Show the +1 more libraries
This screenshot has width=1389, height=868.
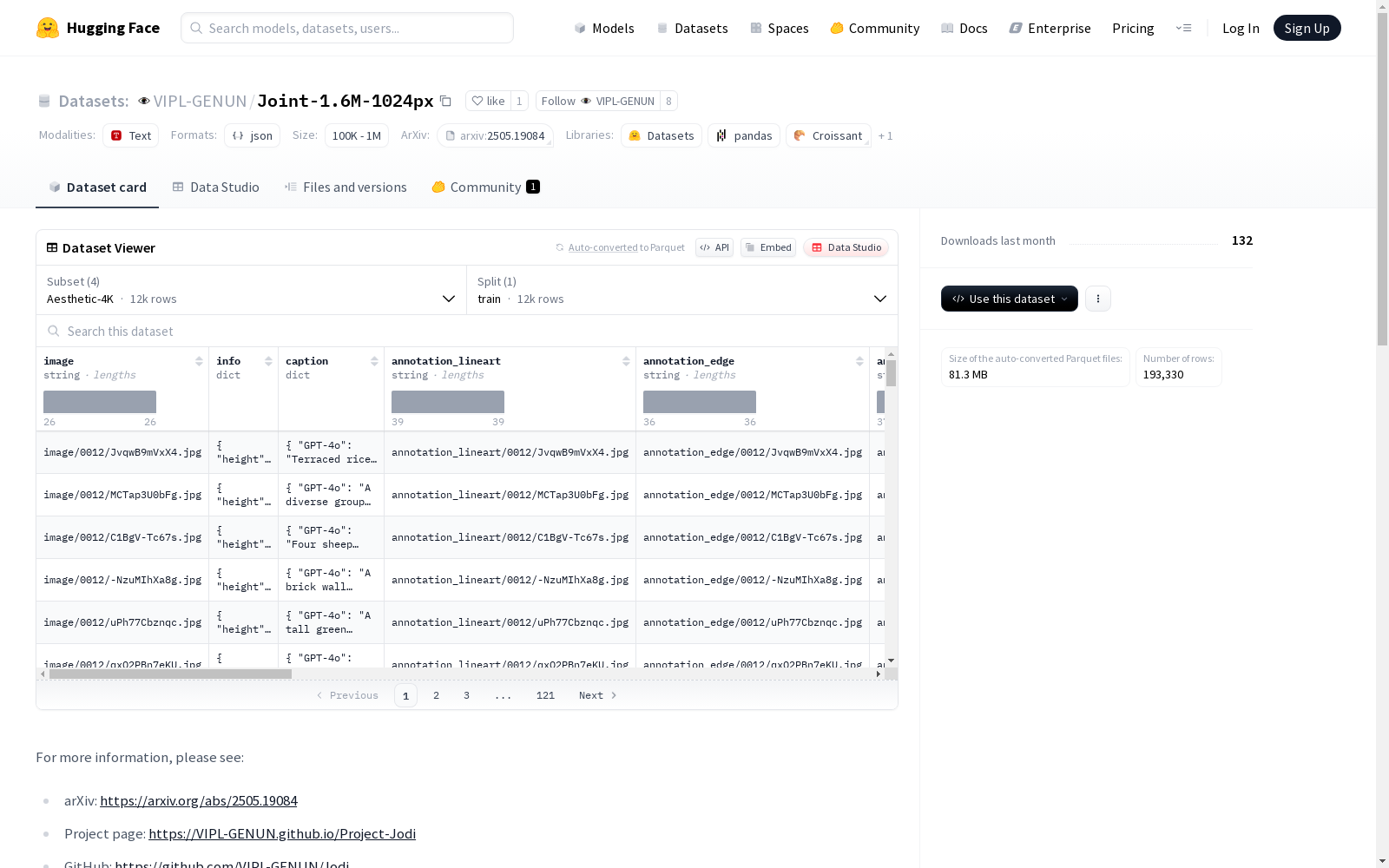(885, 135)
